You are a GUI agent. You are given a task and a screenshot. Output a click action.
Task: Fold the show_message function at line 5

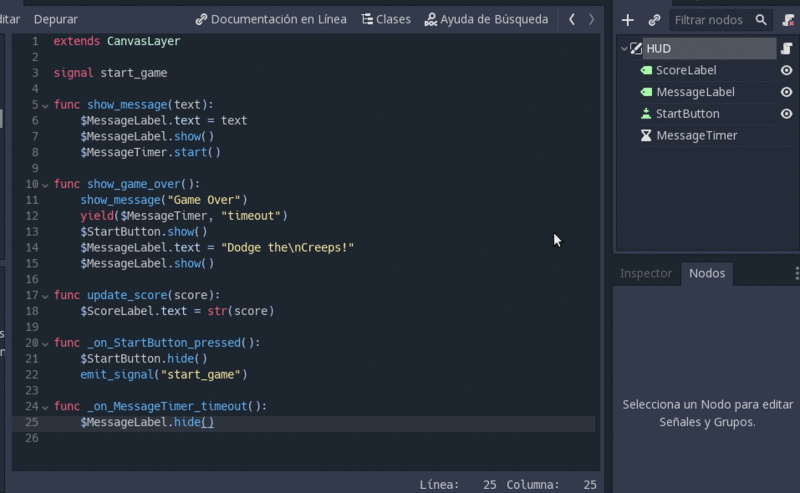[x=46, y=105]
